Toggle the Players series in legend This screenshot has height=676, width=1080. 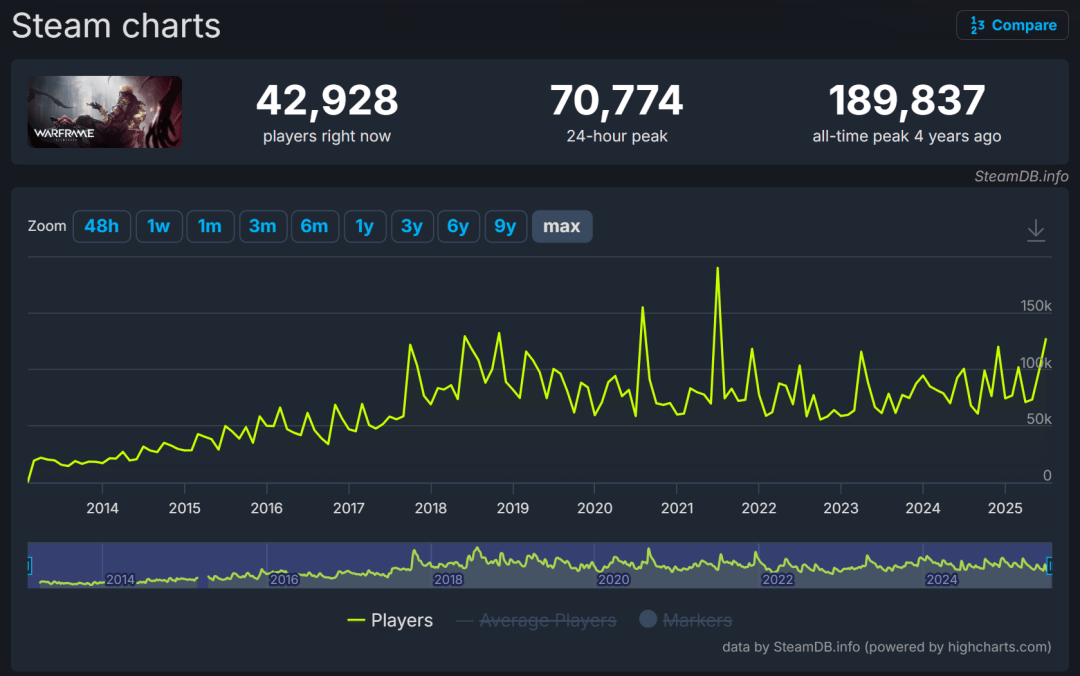click(402, 620)
